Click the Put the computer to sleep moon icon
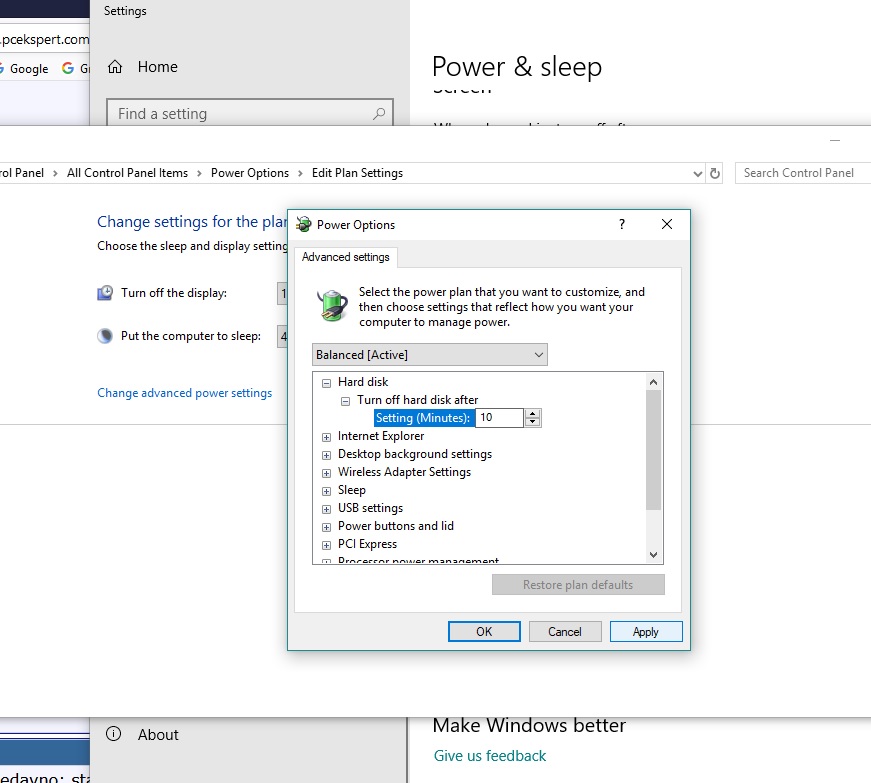The image size is (871, 783). coord(105,336)
